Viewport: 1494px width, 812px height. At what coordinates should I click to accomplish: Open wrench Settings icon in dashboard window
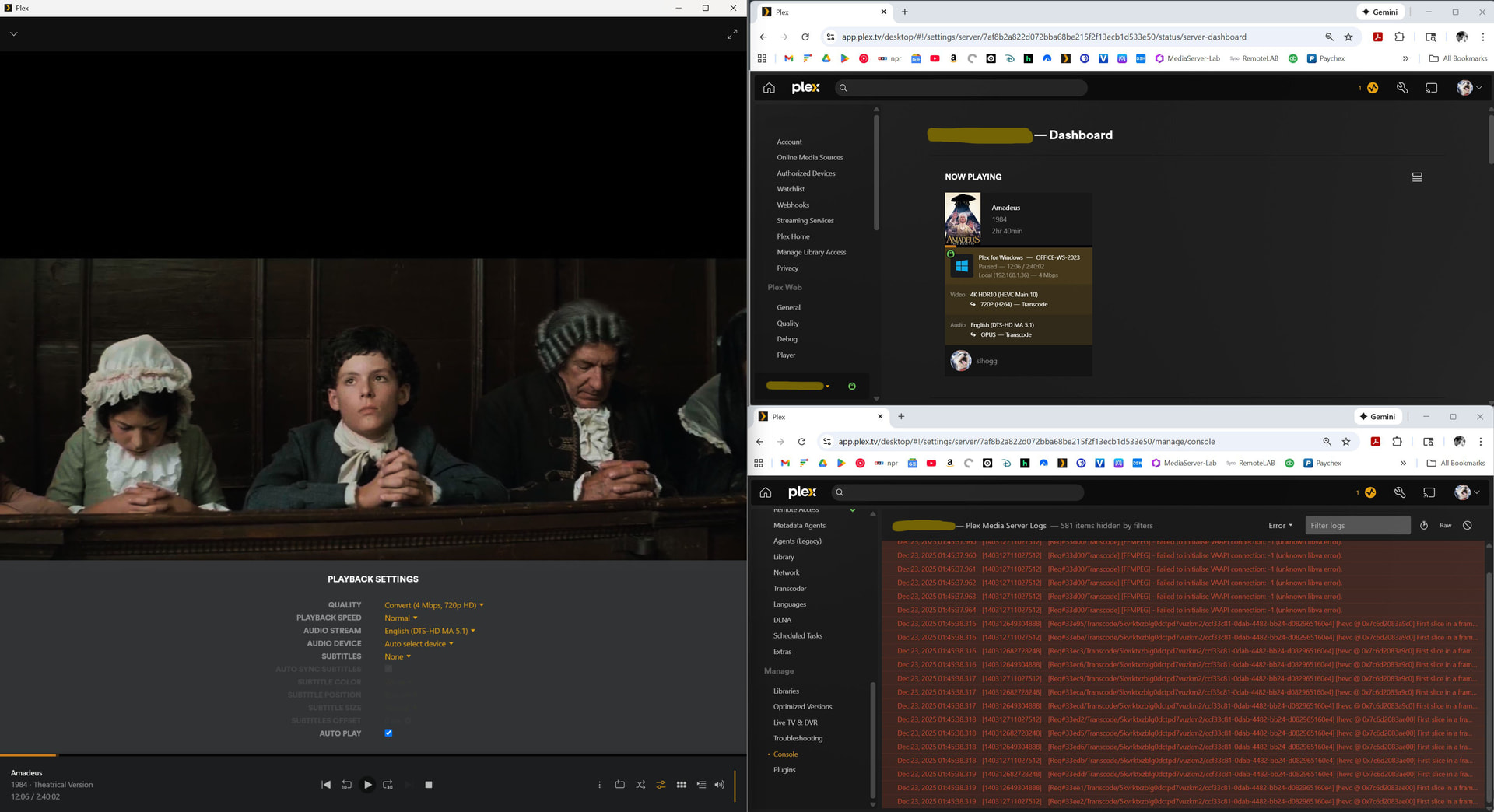[x=1402, y=88]
